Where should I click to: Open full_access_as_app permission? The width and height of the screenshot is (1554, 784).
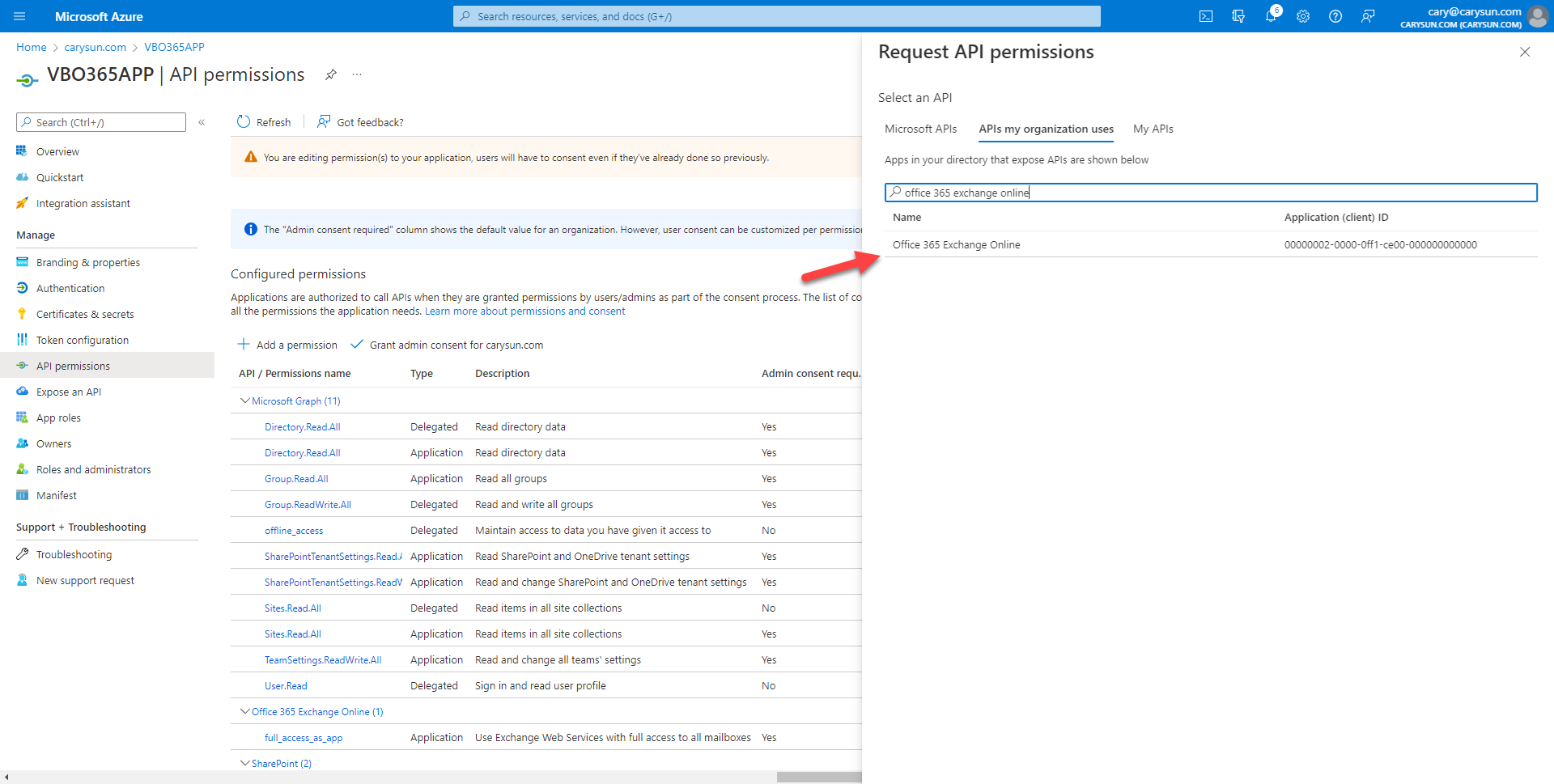point(304,738)
